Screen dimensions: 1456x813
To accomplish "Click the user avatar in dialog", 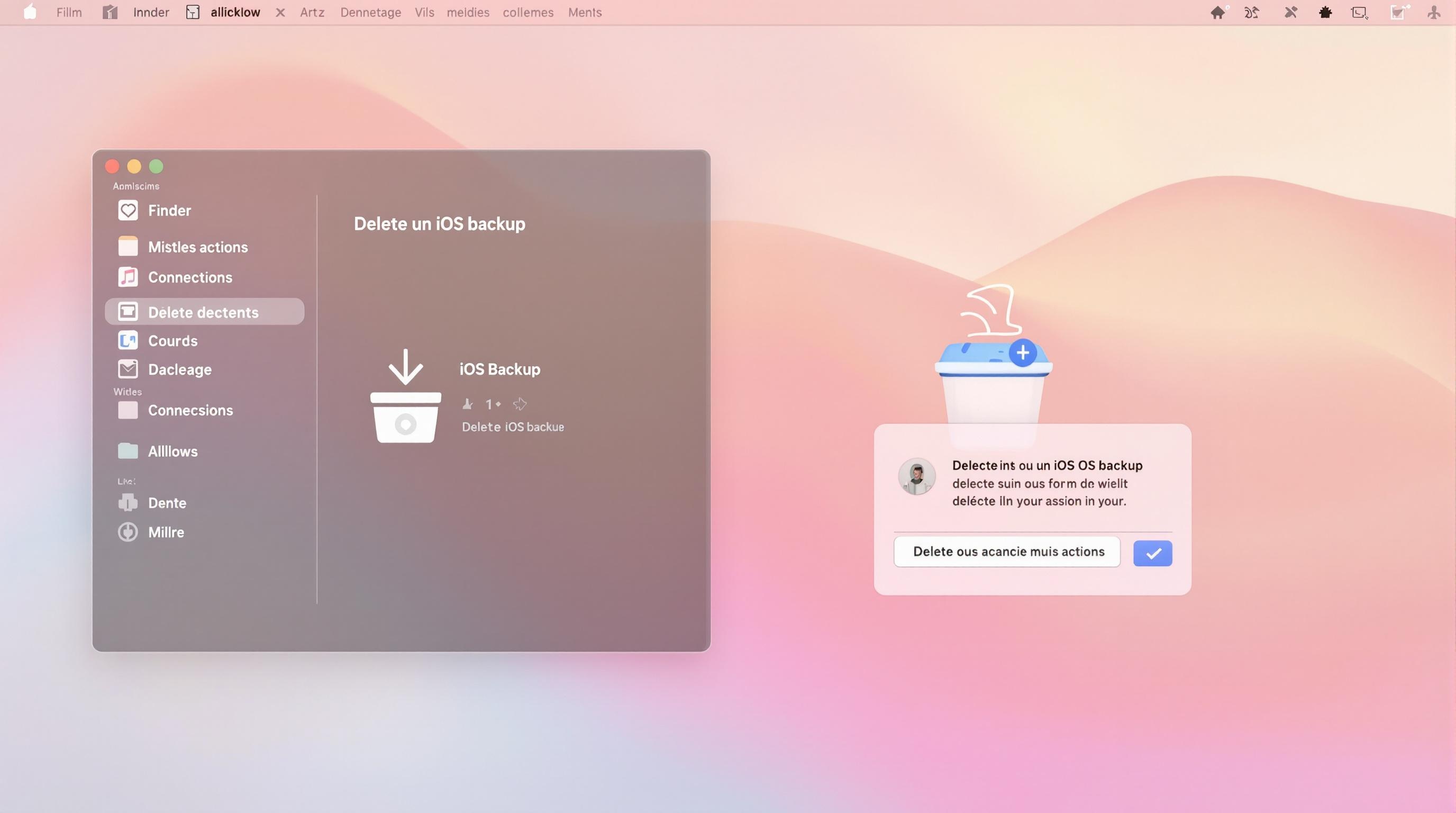I will (x=916, y=476).
